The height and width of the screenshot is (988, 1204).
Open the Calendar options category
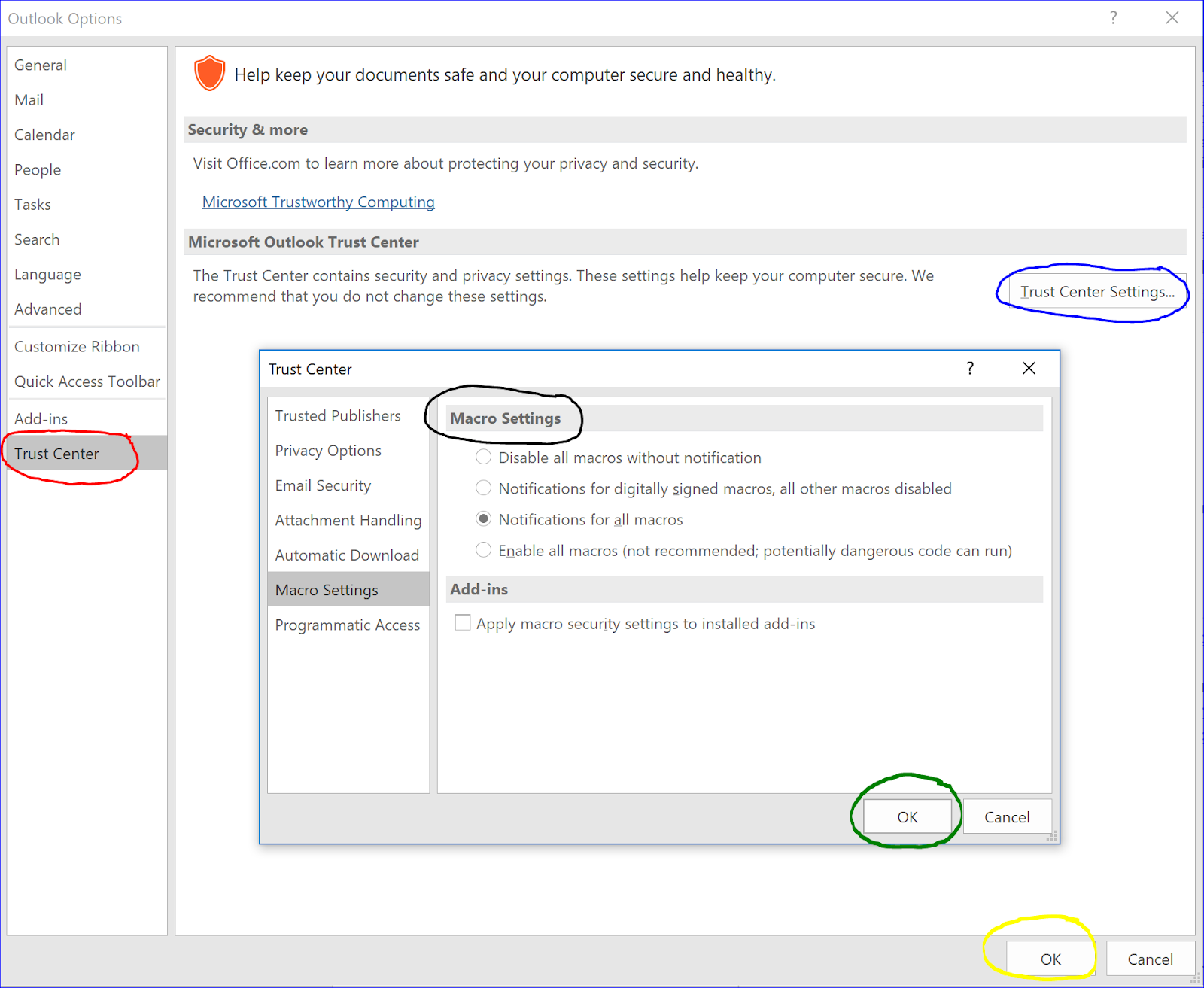[x=87, y=135]
